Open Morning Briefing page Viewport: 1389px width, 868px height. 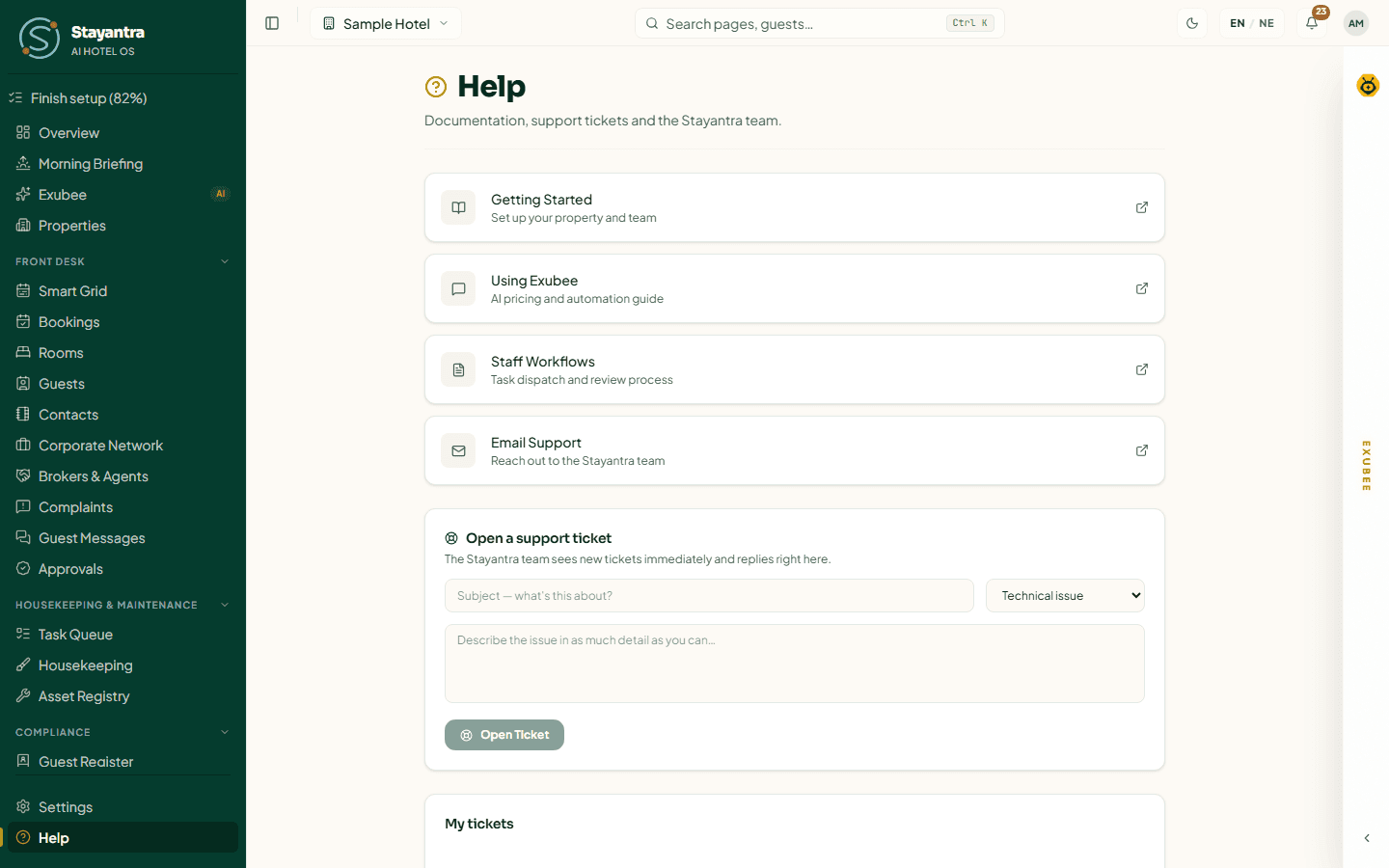(123, 164)
